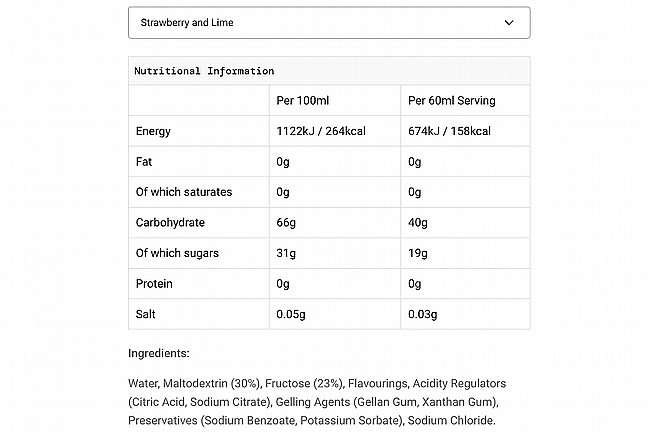Screen dimensions: 650x433
Task: Click the 40g carbohydrate serving value
Action: 418,223
